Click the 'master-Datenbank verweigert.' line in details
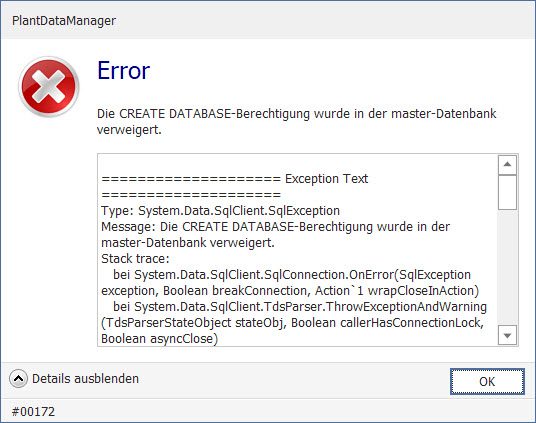 pyautogui.click(x=188, y=243)
